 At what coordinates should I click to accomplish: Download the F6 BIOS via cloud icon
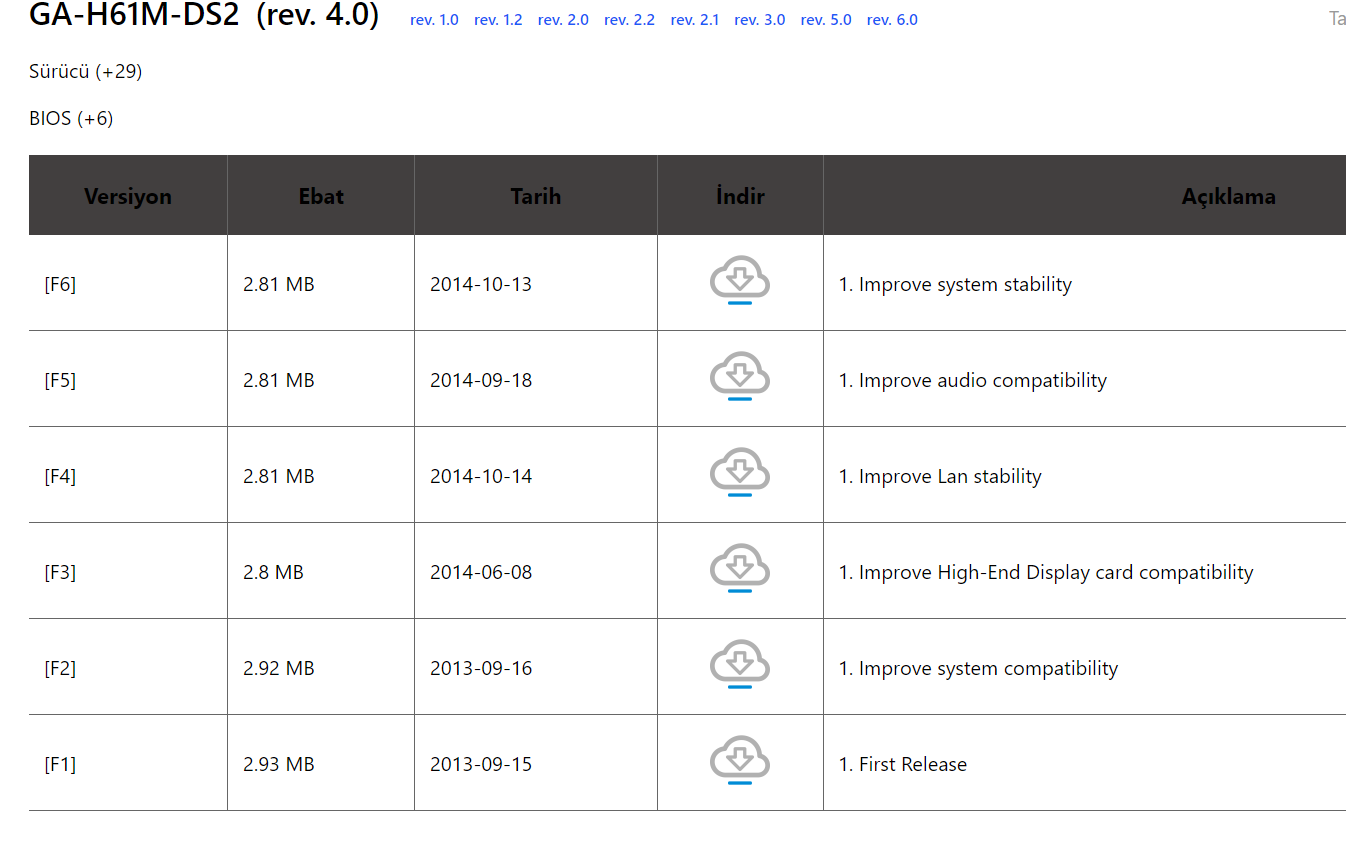coord(740,281)
